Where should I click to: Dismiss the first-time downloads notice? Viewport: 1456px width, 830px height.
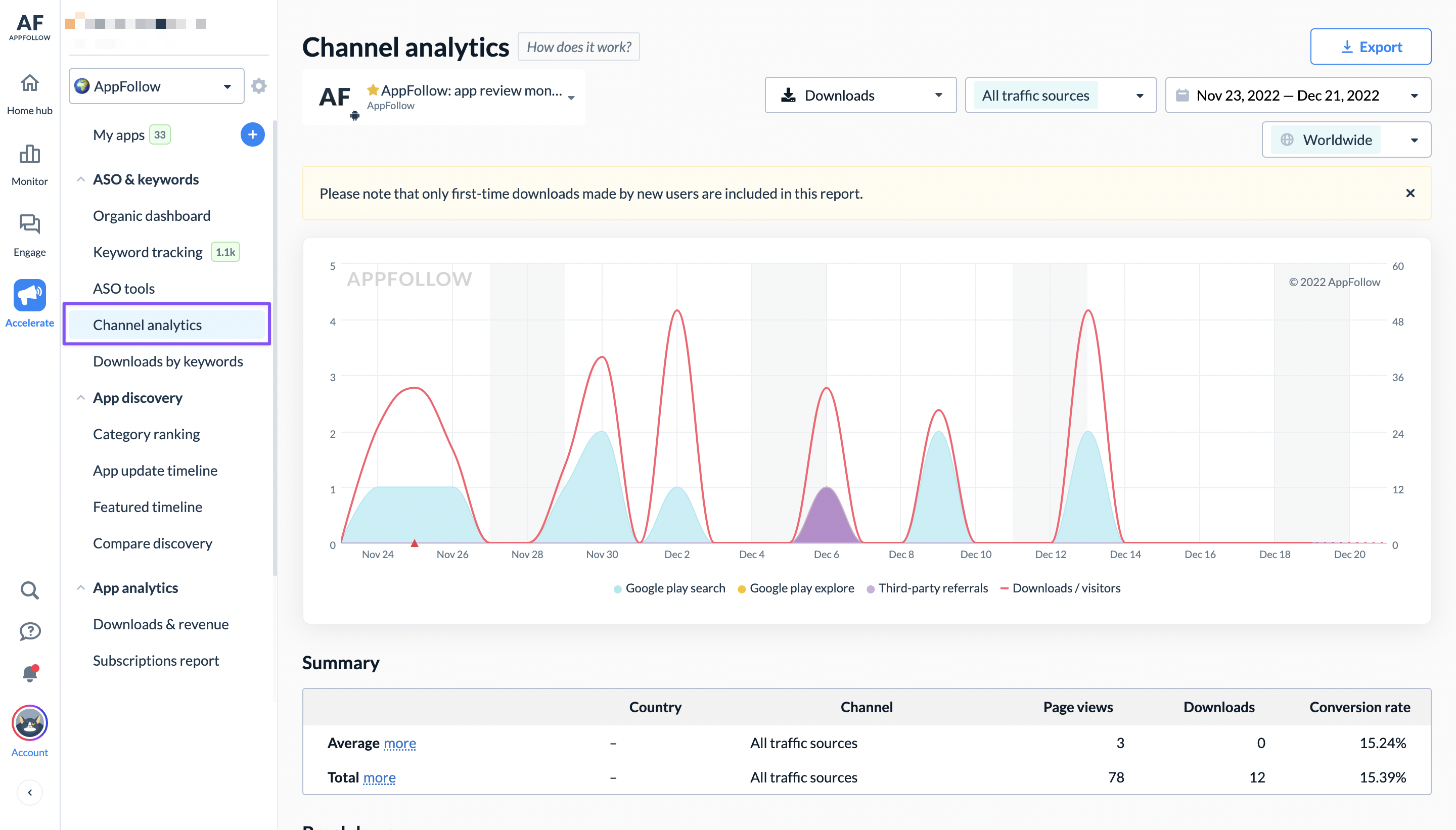click(x=1409, y=193)
